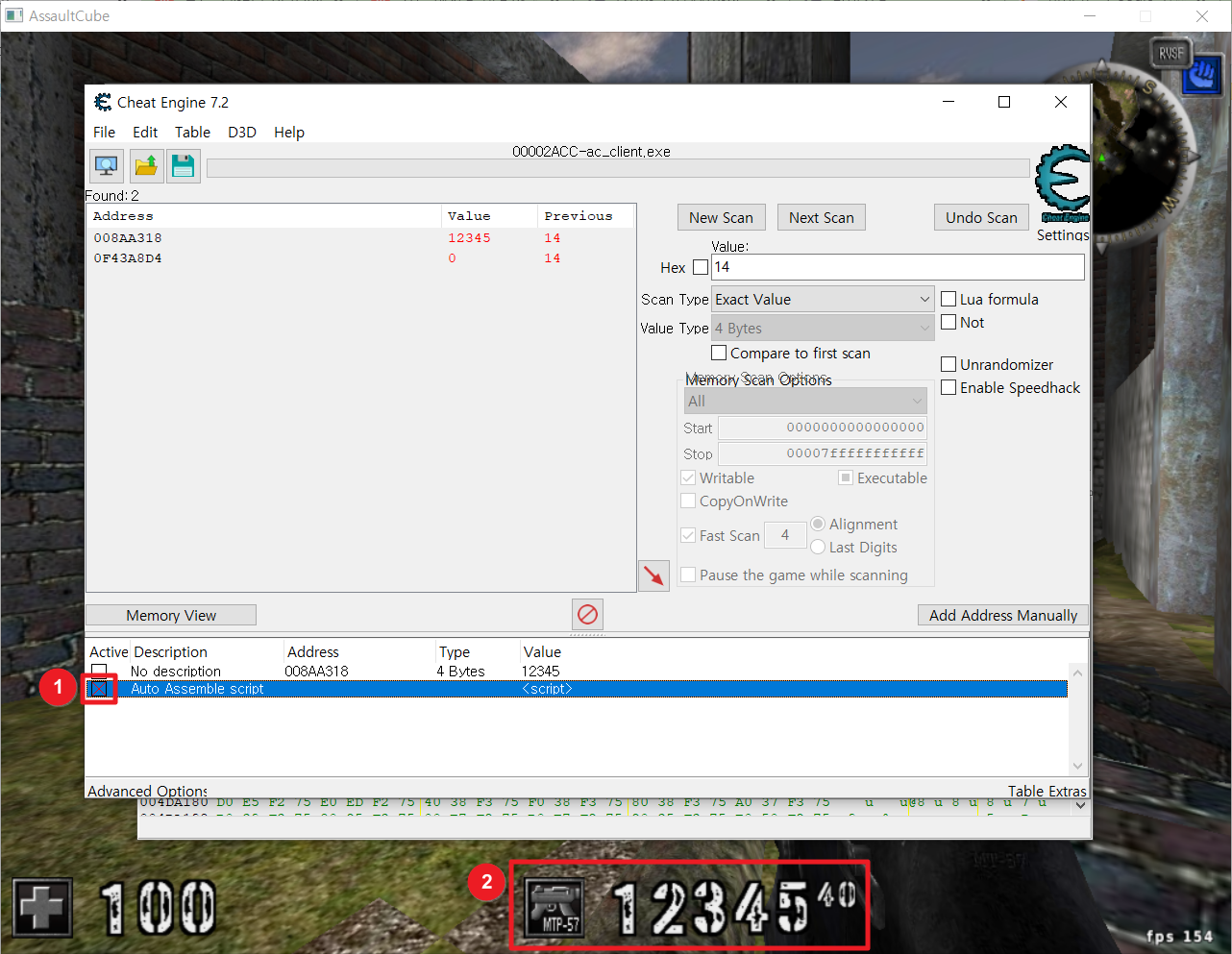Click the Settings label under logo
Screen dimensions: 1232x954
pyautogui.click(x=1062, y=234)
